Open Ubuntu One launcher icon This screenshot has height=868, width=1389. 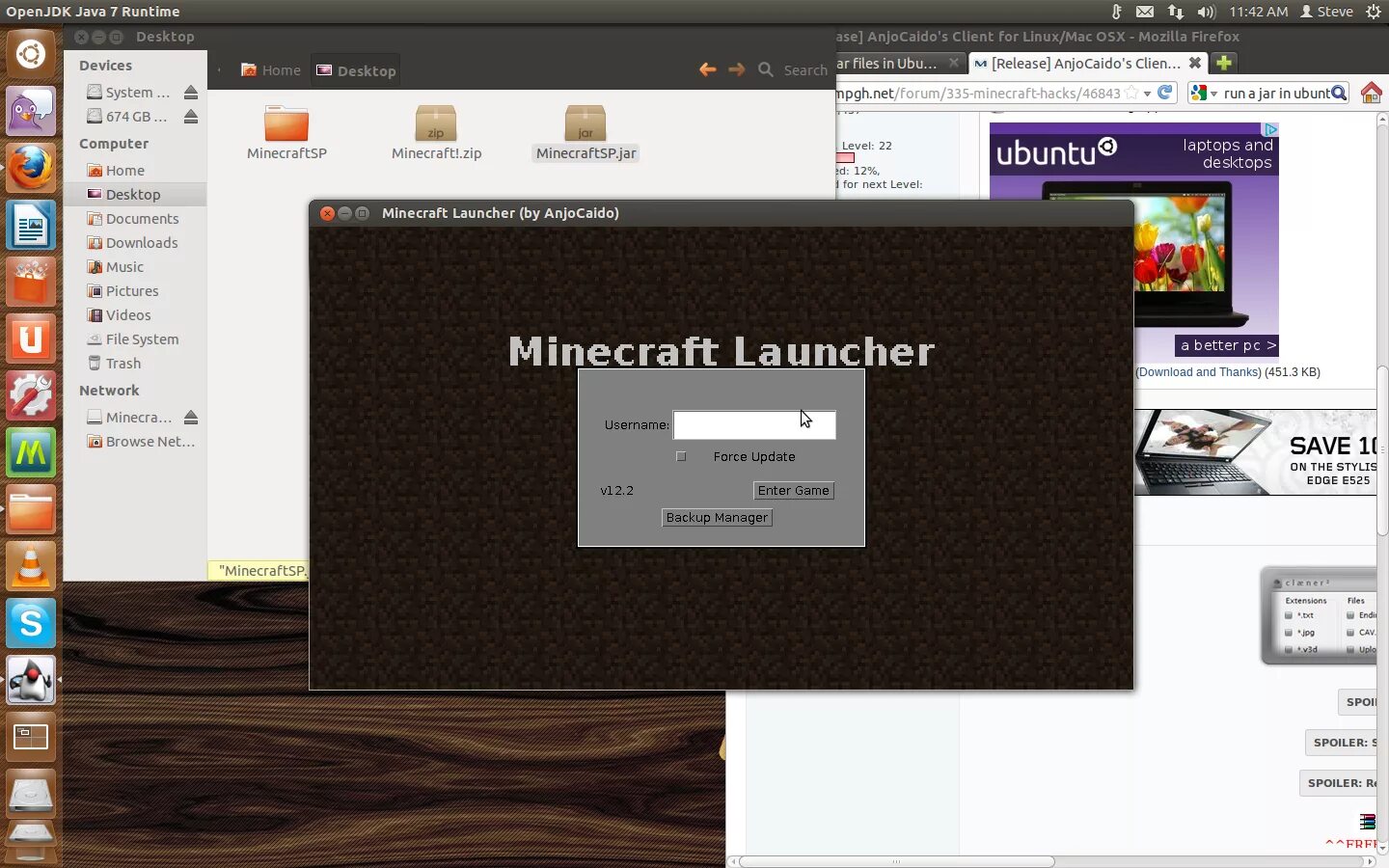tap(31, 339)
